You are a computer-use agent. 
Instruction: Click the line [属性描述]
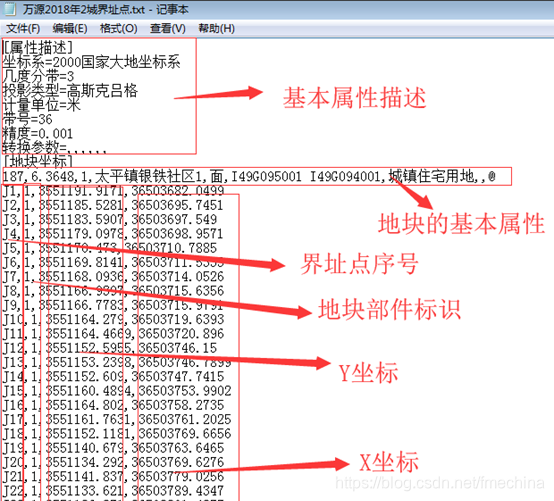(x=38, y=47)
